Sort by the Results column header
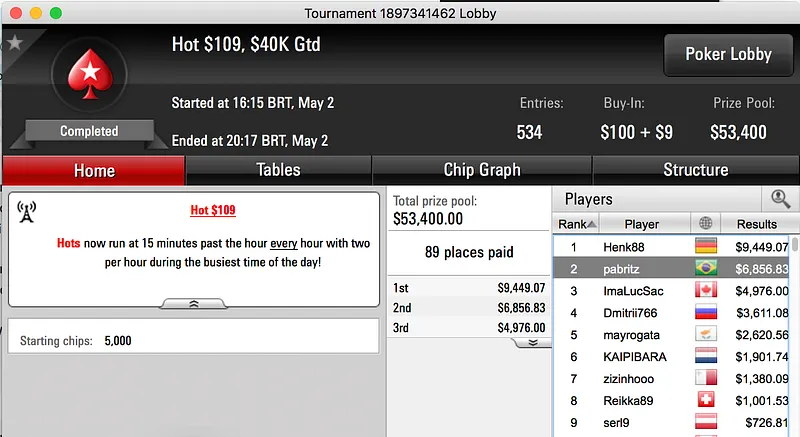 pos(756,224)
